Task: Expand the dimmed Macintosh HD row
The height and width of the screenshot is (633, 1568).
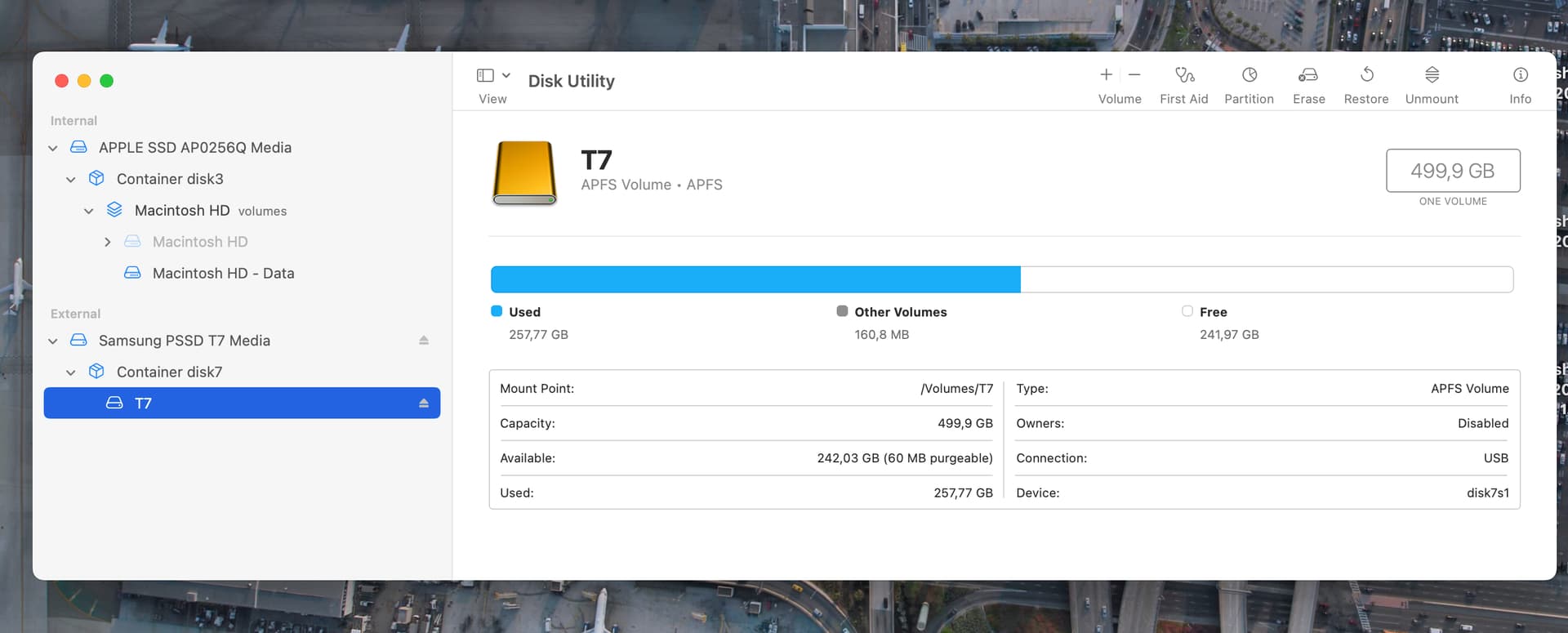Action: pos(107,243)
